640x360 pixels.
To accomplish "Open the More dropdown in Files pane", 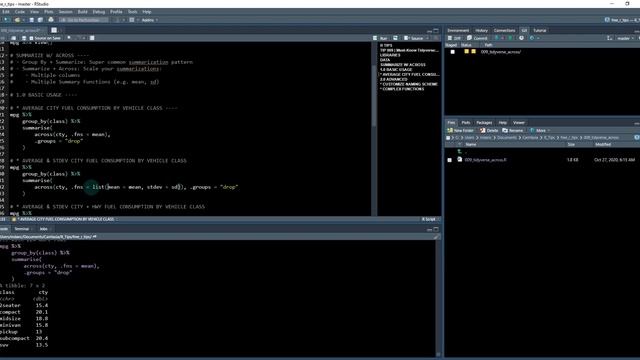I will tap(540, 130).
